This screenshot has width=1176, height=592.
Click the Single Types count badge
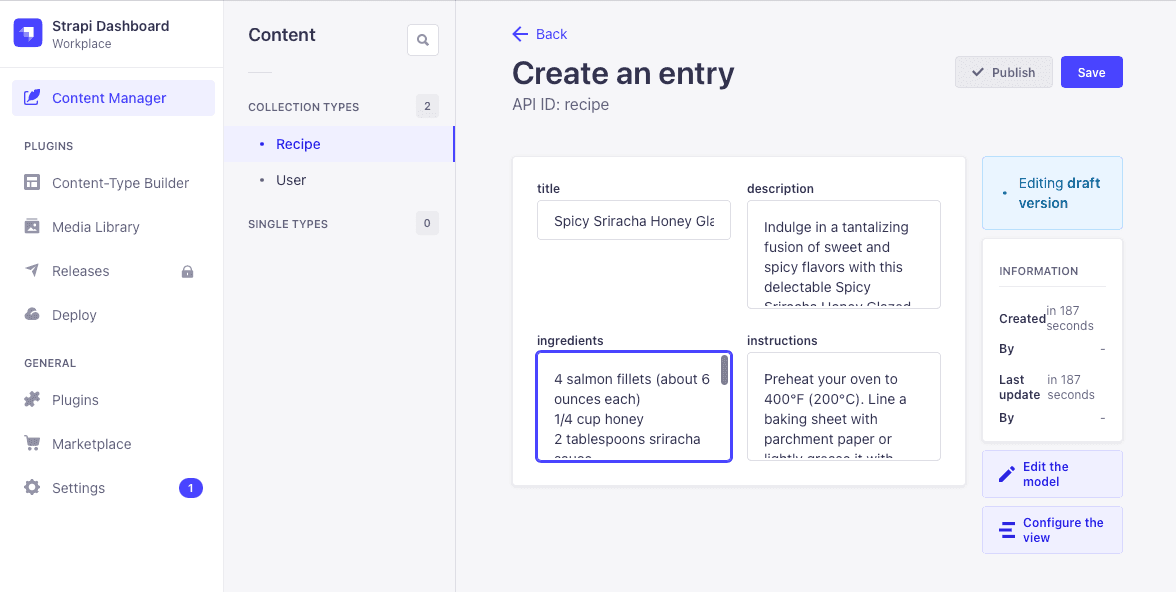tap(428, 223)
